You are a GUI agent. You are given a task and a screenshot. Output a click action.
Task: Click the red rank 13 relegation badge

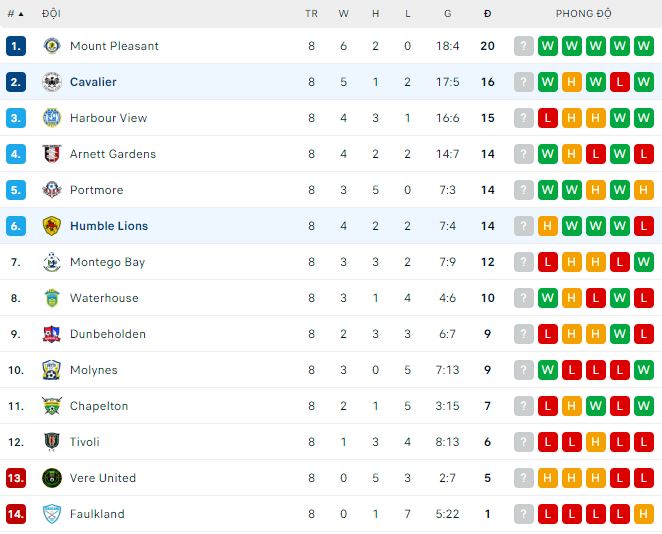tap(15, 478)
